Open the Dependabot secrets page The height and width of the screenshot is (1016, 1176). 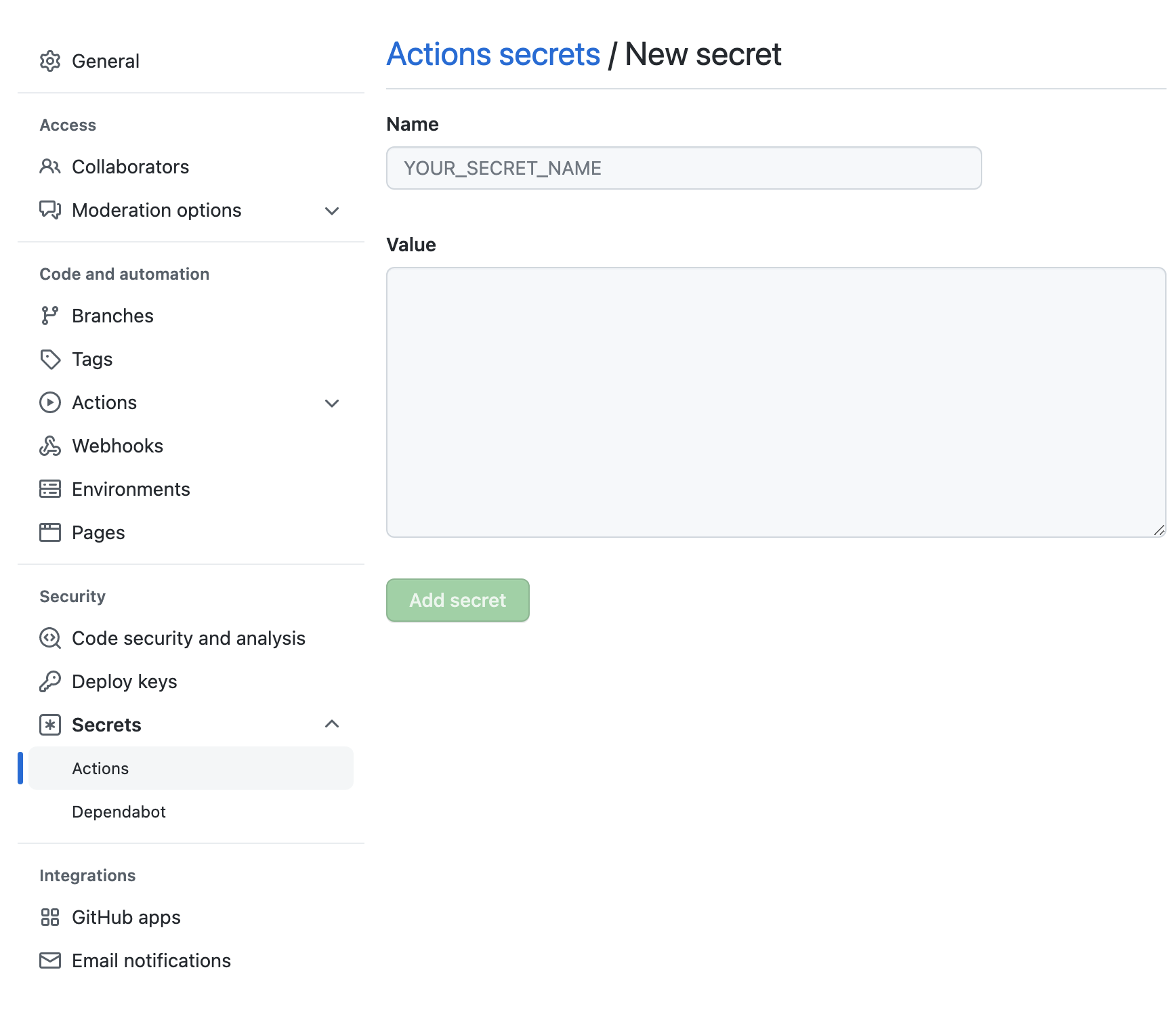[x=119, y=811]
